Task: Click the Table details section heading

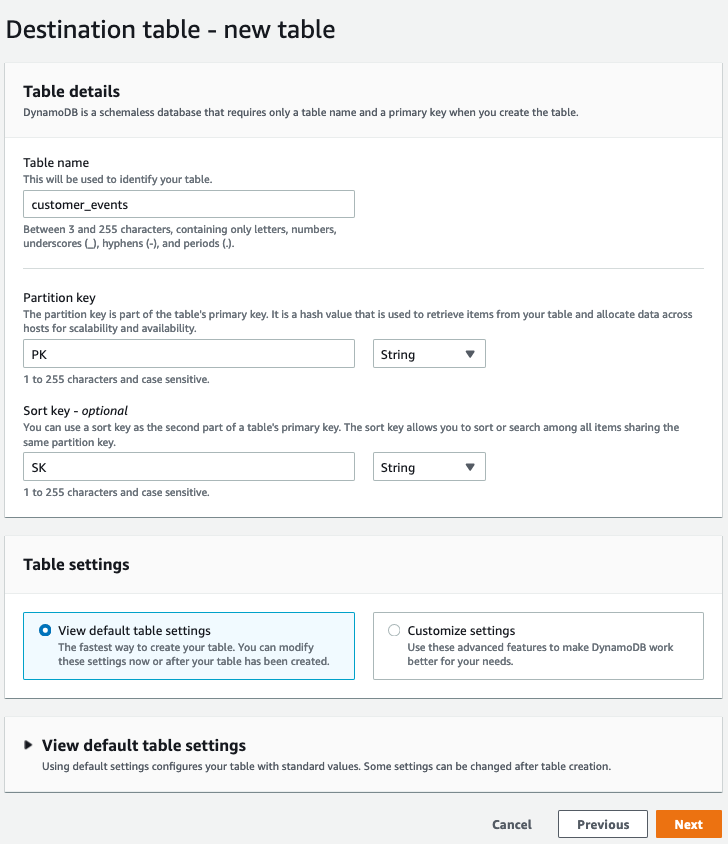Action: [x=71, y=92]
